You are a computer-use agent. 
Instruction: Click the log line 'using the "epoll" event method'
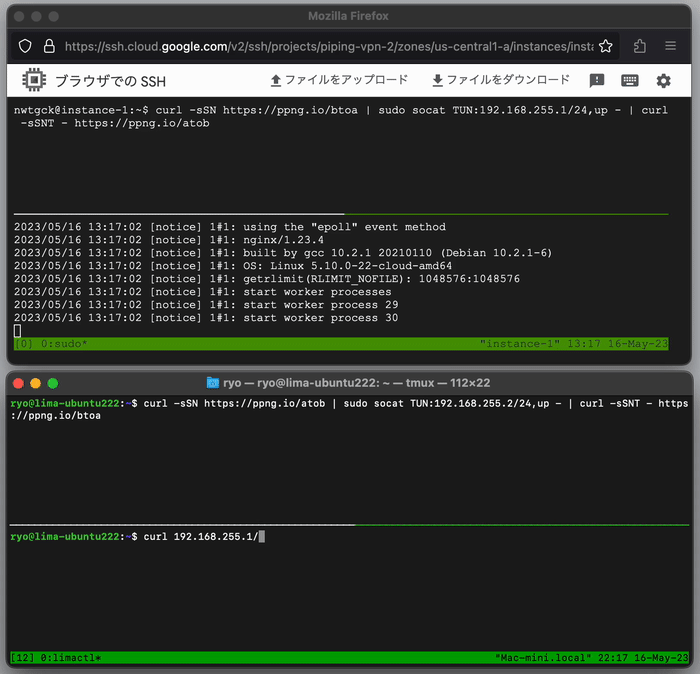point(229,227)
